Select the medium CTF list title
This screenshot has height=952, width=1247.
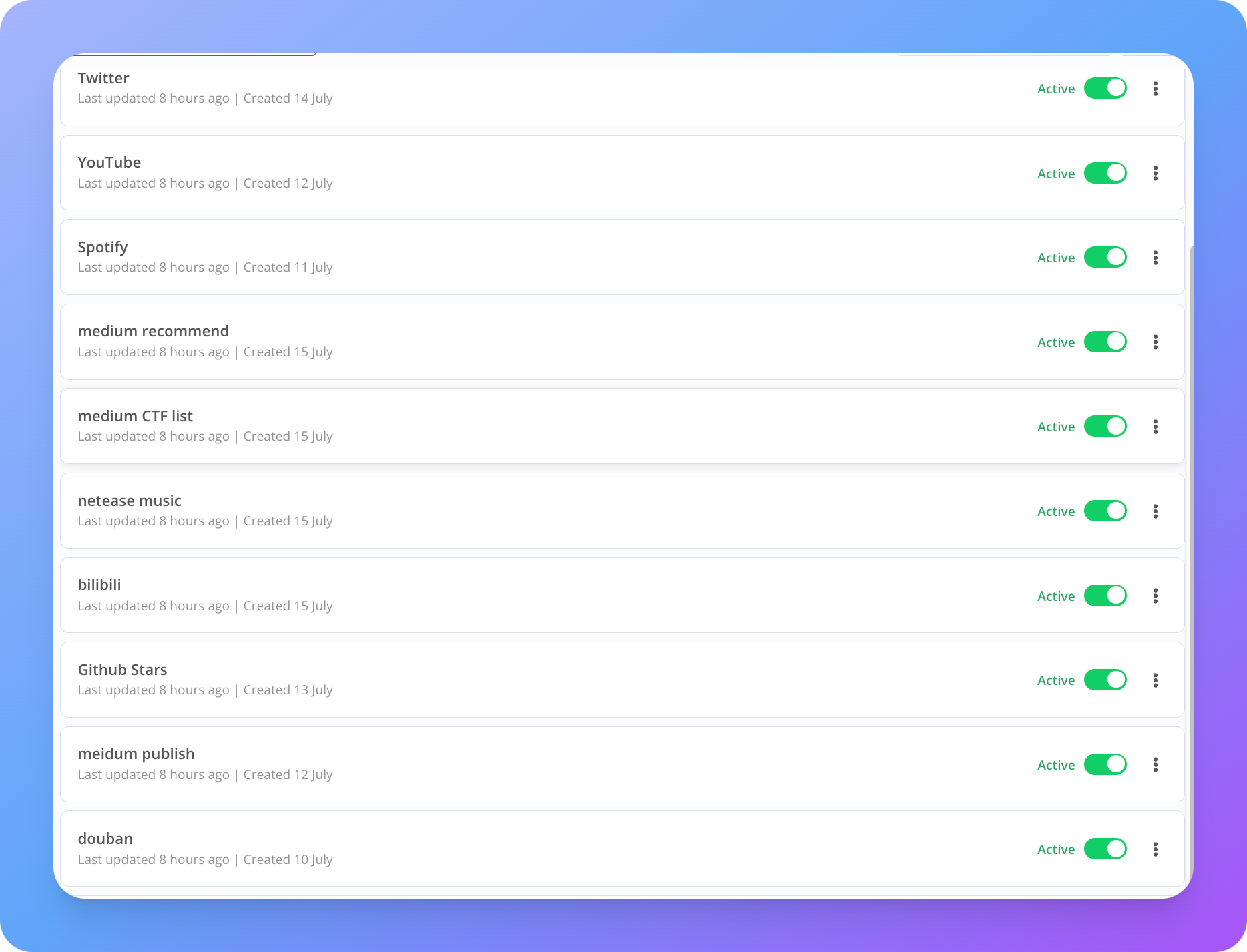(x=135, y=416)
